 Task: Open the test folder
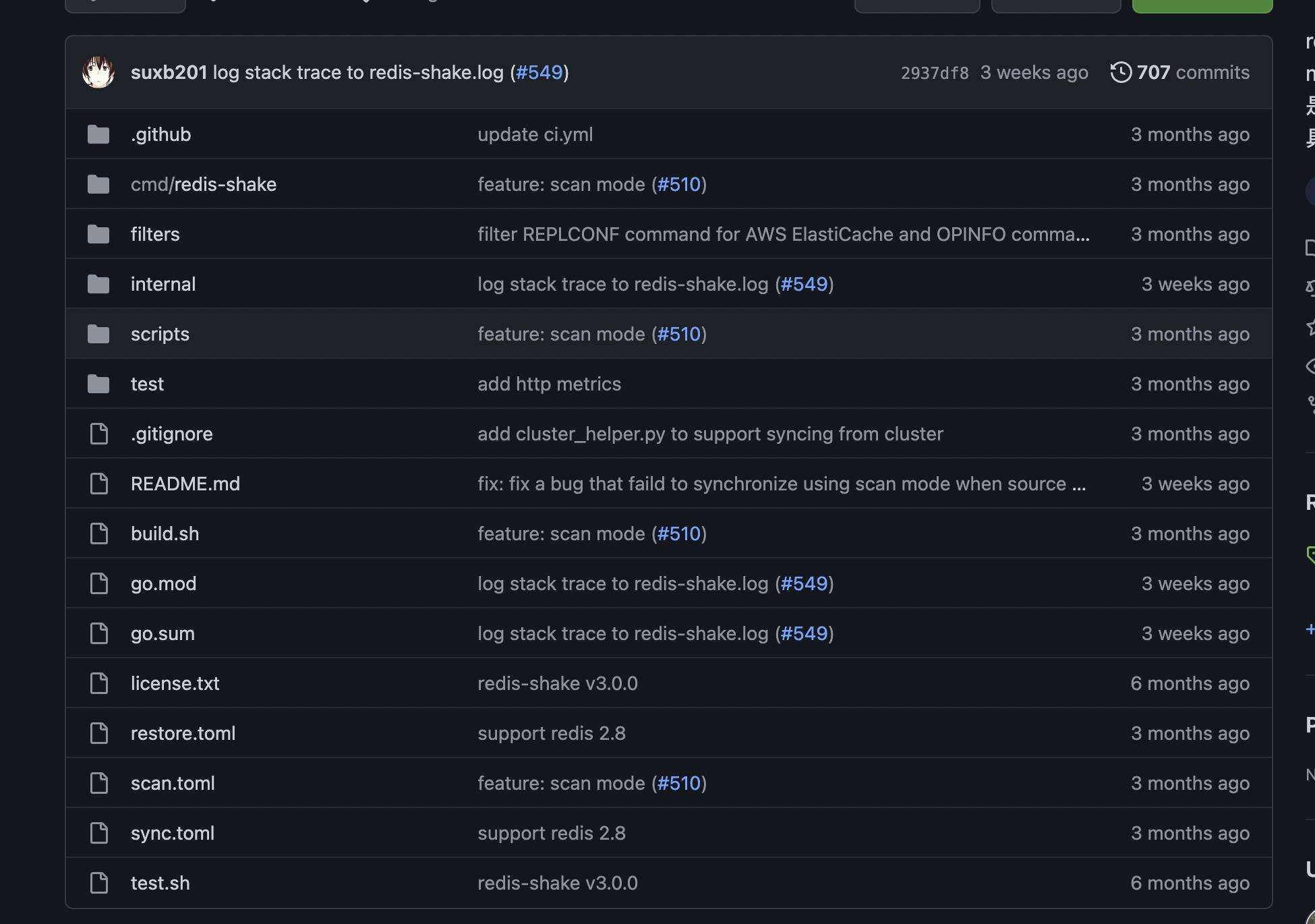(148, 383)
